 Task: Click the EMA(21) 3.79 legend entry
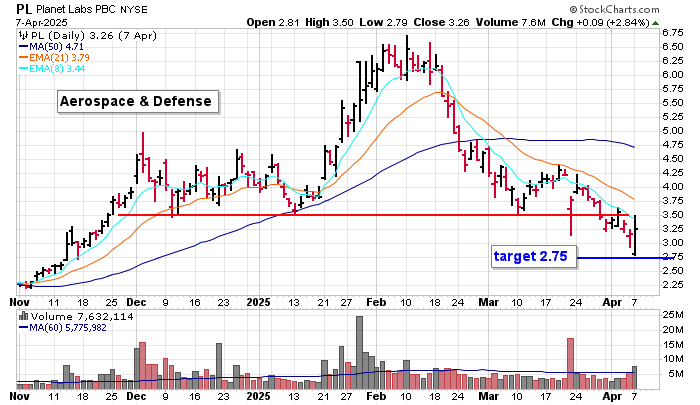[x=59, y=58]
